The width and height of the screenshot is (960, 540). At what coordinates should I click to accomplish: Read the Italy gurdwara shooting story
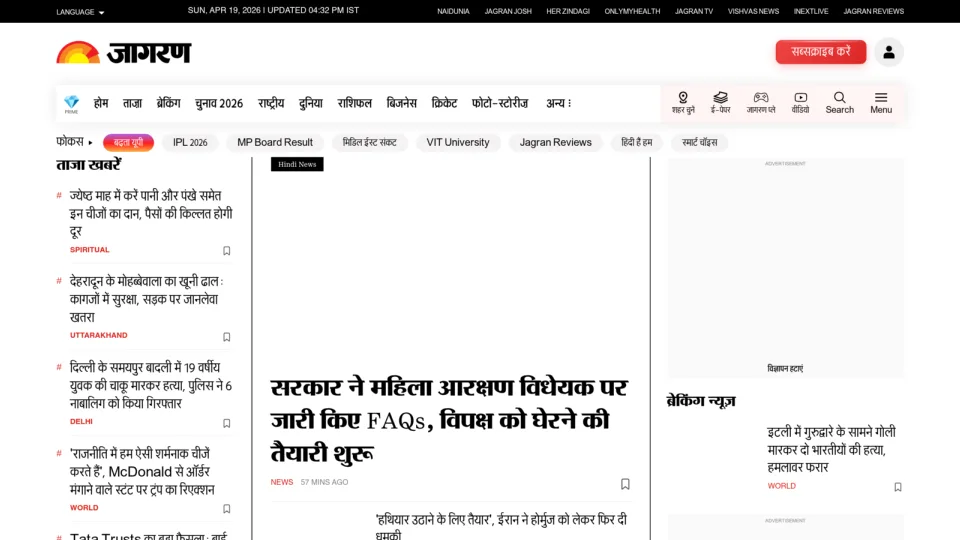point(831,449)
